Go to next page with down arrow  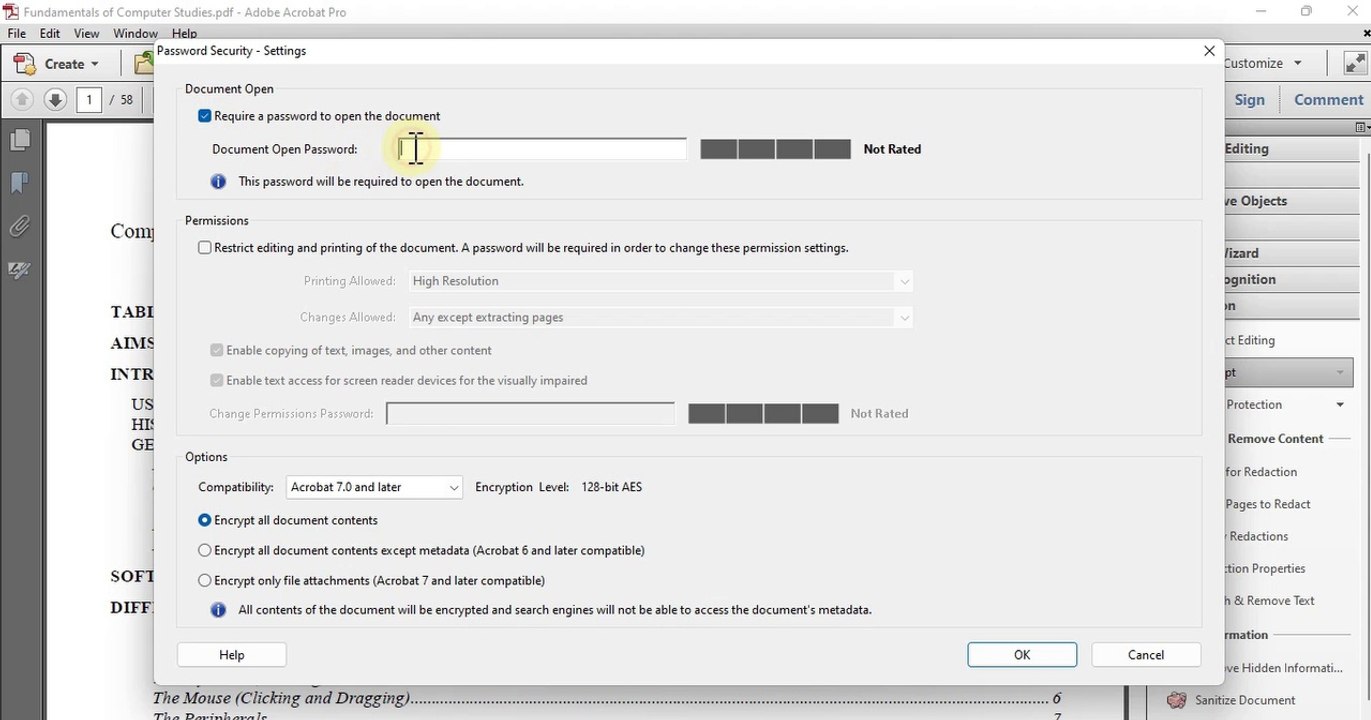point(55,100)
